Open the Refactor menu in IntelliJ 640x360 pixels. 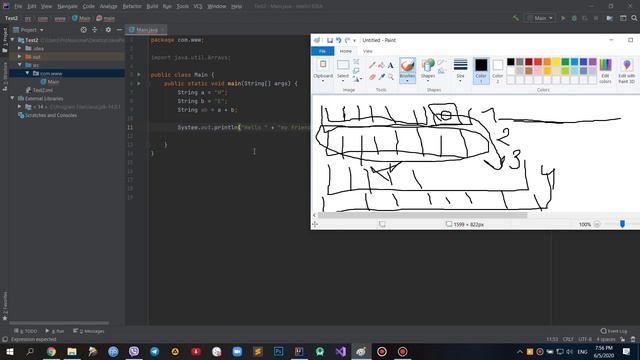[132, 7]
